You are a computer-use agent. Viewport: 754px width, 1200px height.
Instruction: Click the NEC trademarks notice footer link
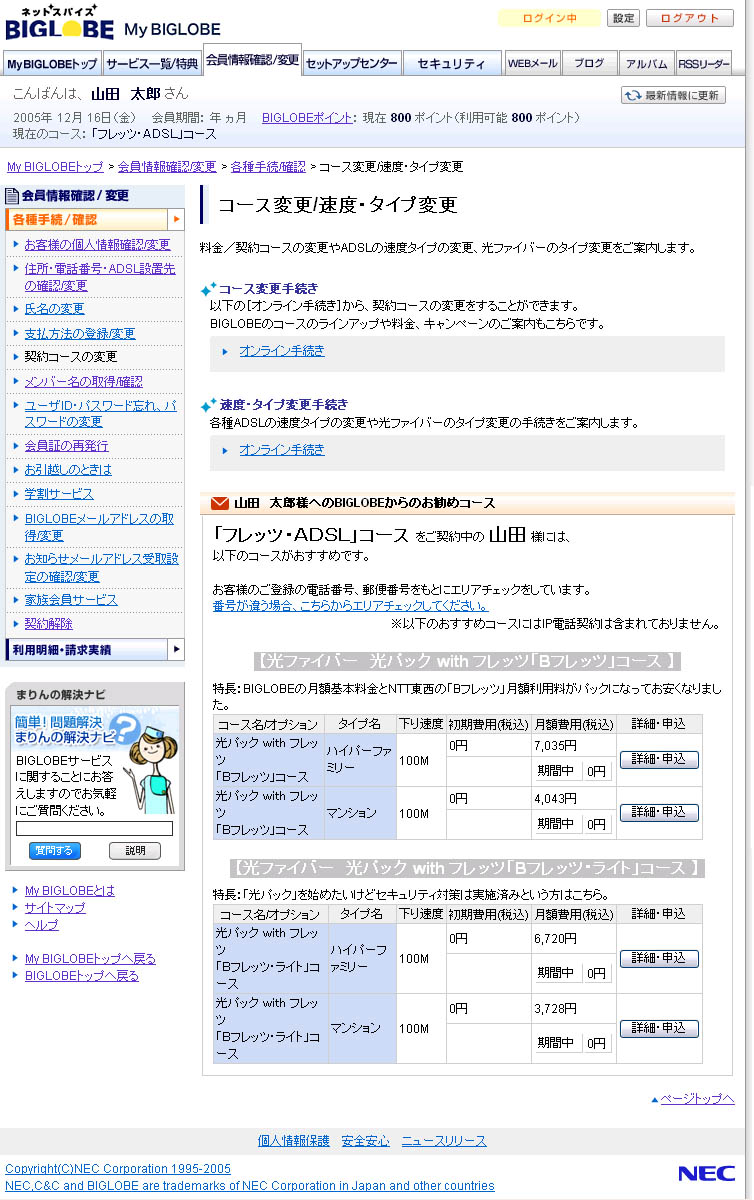tap(249, 1186)
